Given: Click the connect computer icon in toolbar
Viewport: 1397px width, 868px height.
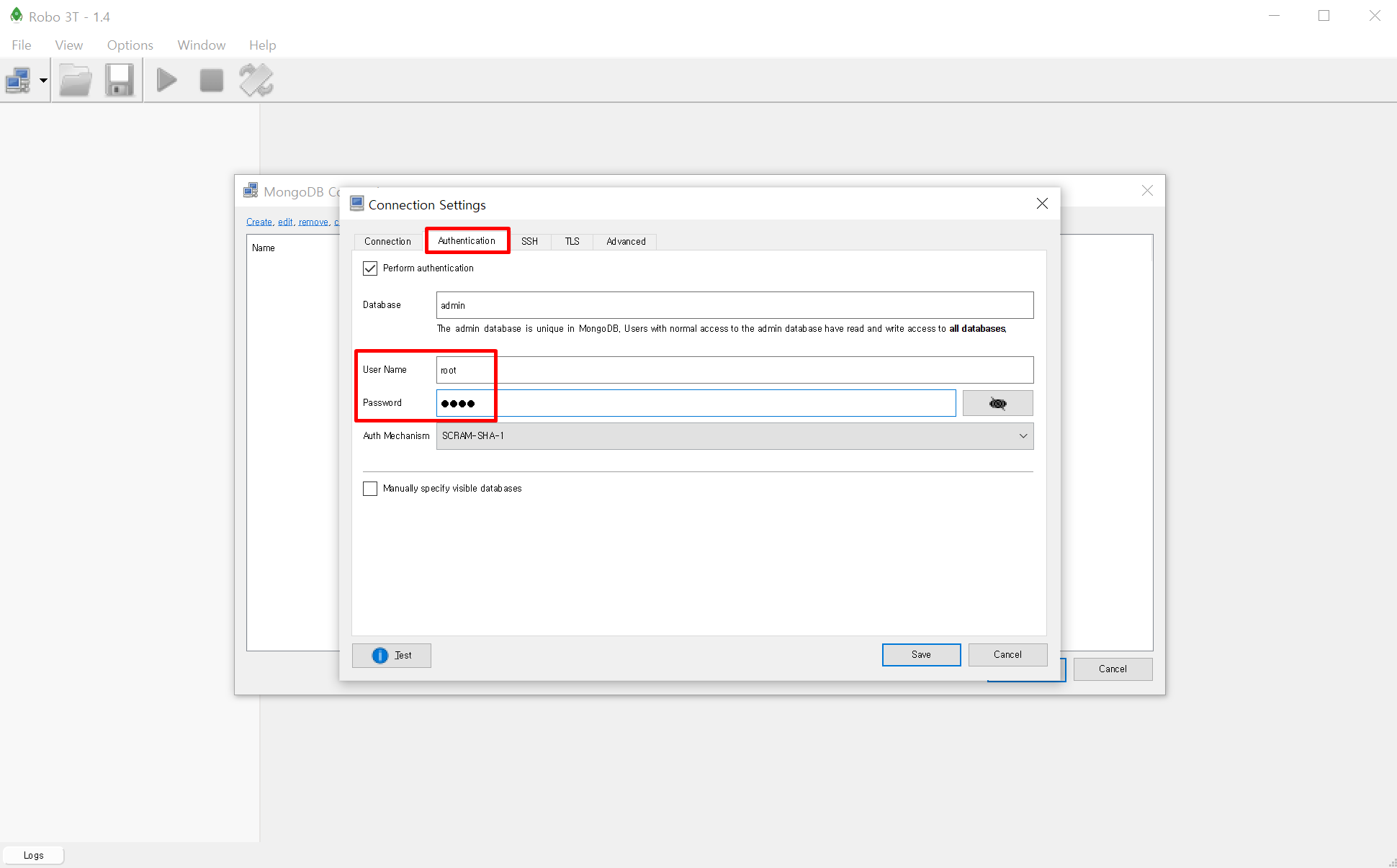Looking at the screenshot, I should [x=18, y=80].
